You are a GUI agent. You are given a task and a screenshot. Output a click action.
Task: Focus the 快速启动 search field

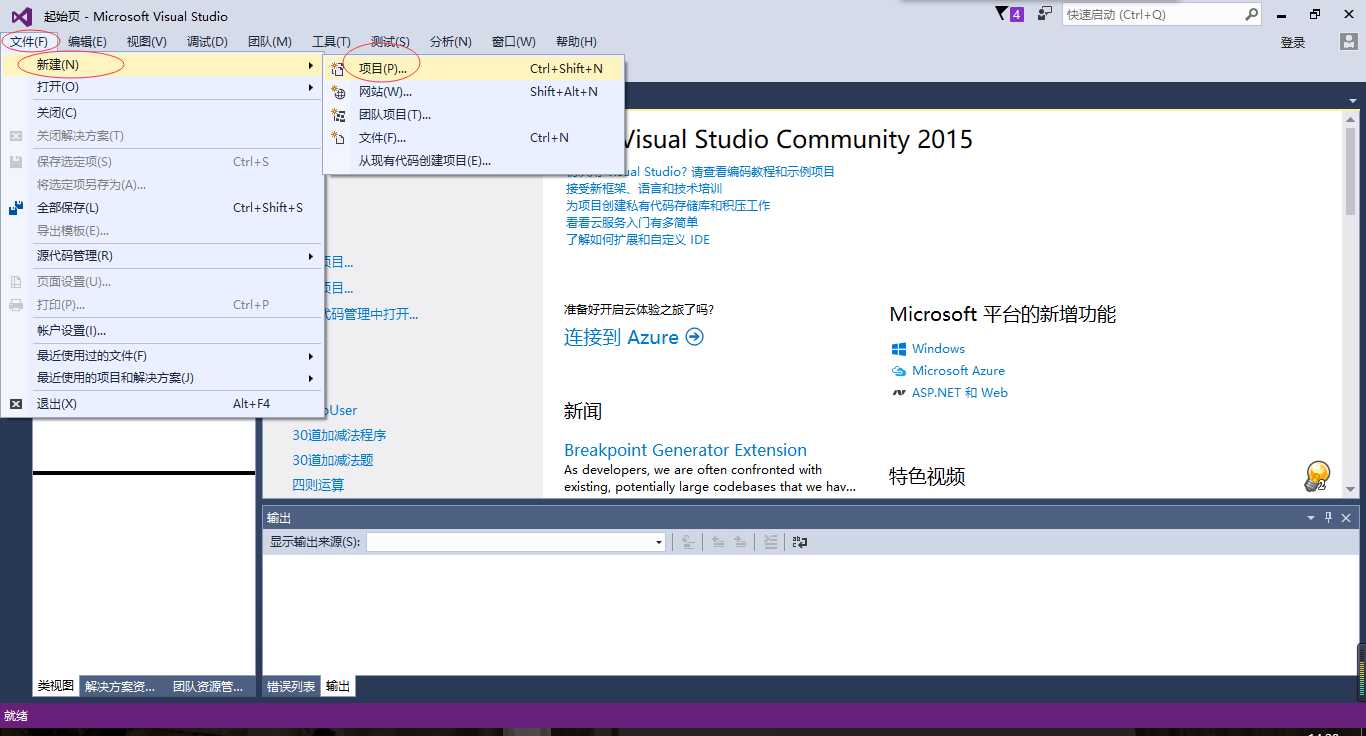coord(1152,15)
